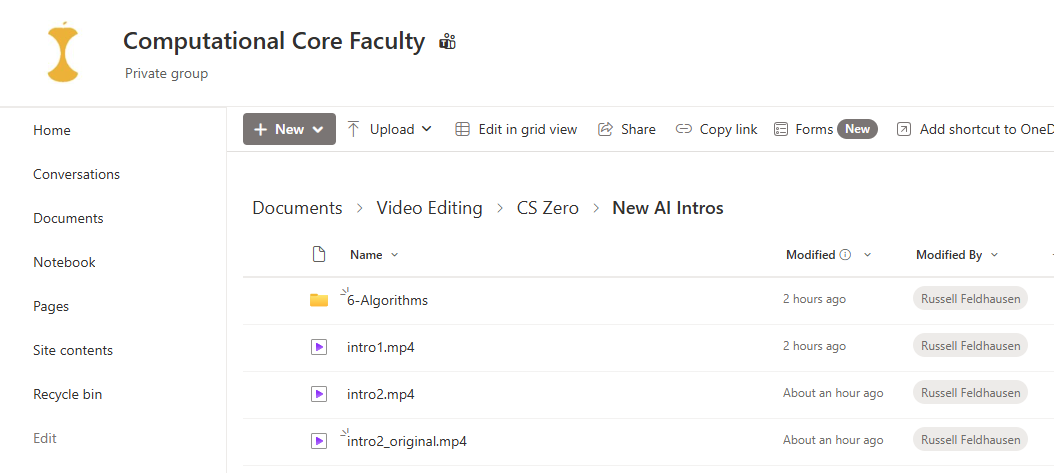Click the New badge beside Forms
This screenshot has height=473, width=1054.
(858, 129)
